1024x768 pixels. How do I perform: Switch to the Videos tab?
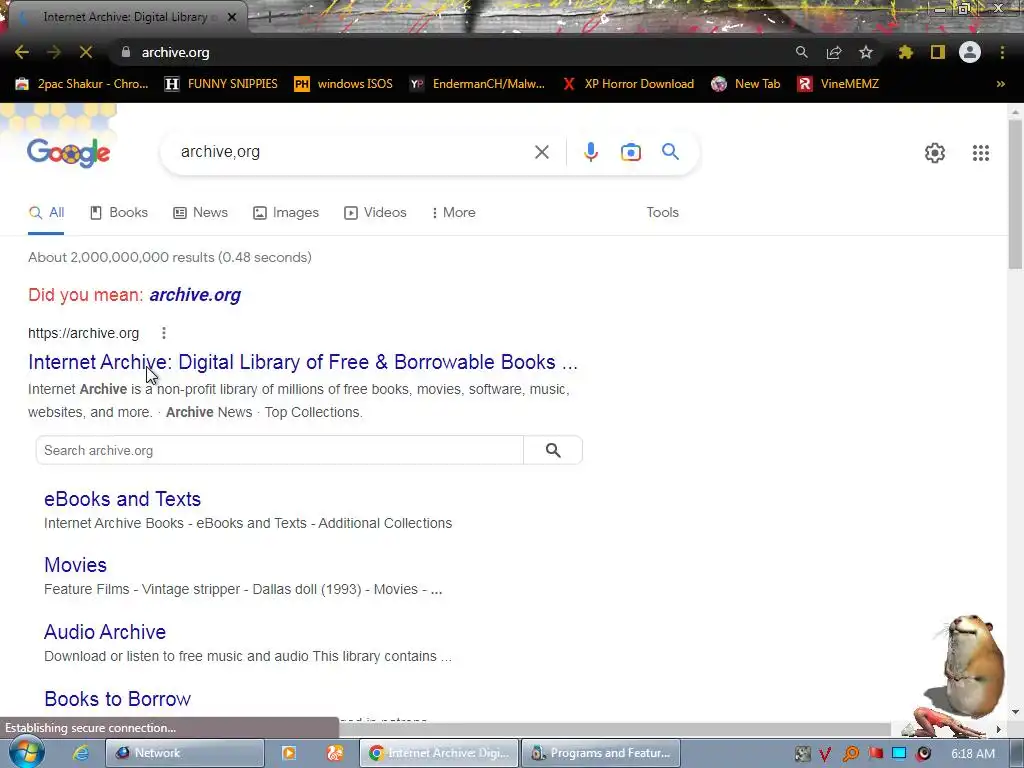click(x=376, y=213)
